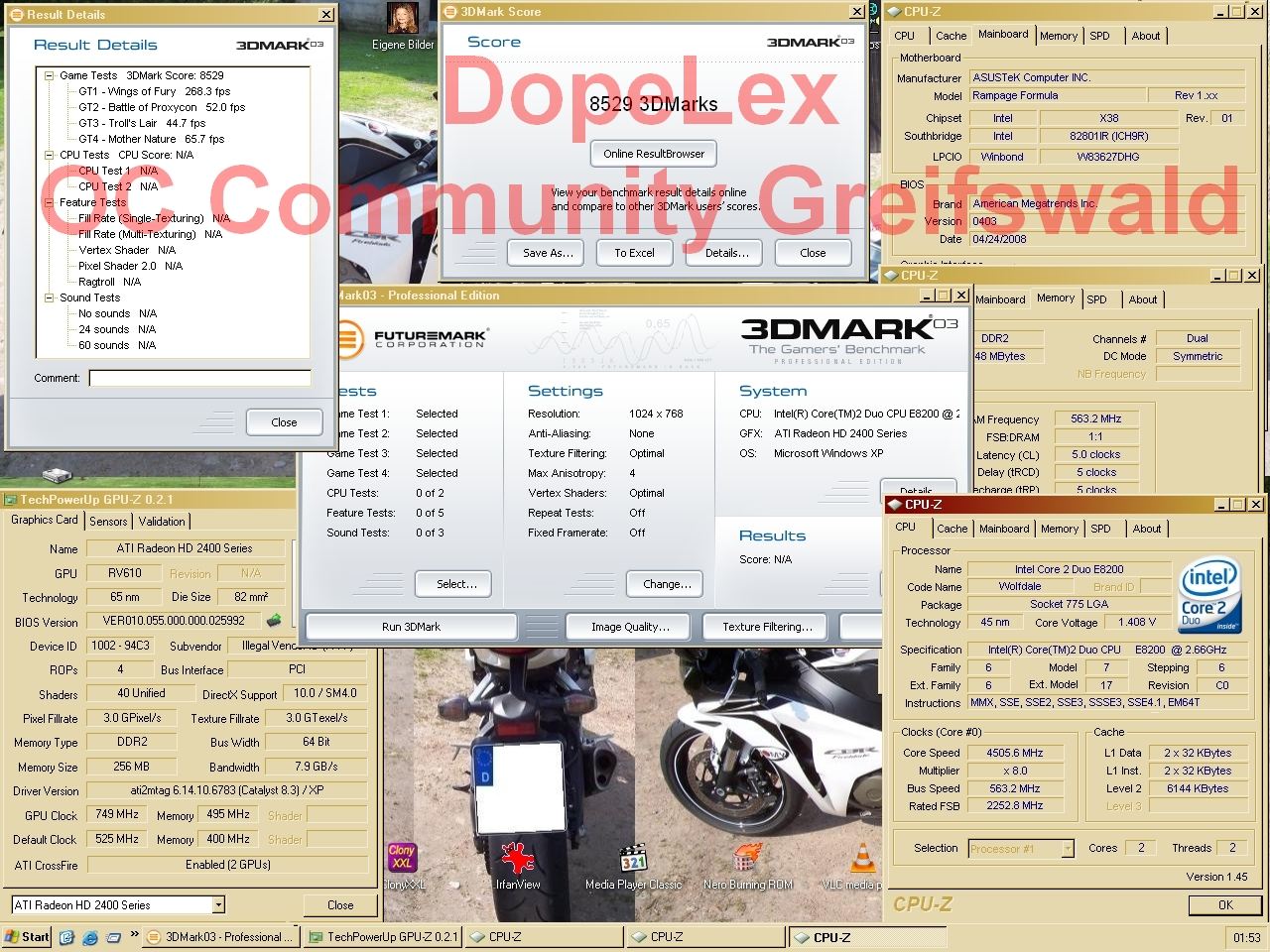Select Vertex Shader N/A row
The image size is (1270, 952).
pyautogui.click(x=127, y=250)
